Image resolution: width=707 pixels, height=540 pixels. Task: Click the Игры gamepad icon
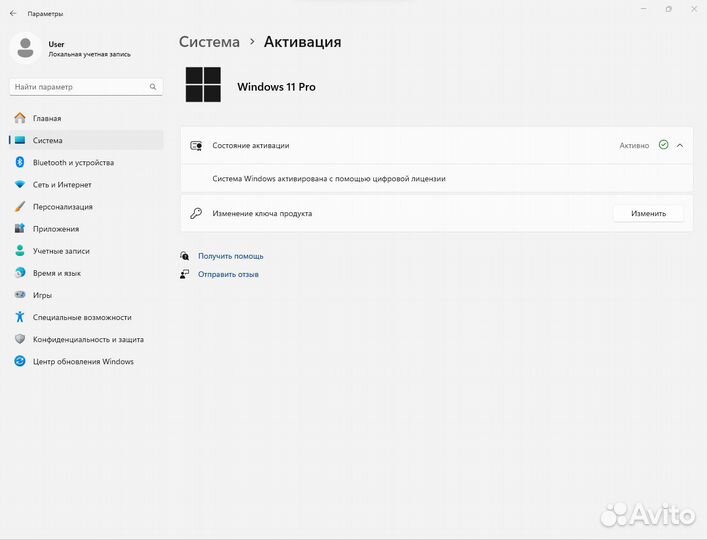[20, 295]
